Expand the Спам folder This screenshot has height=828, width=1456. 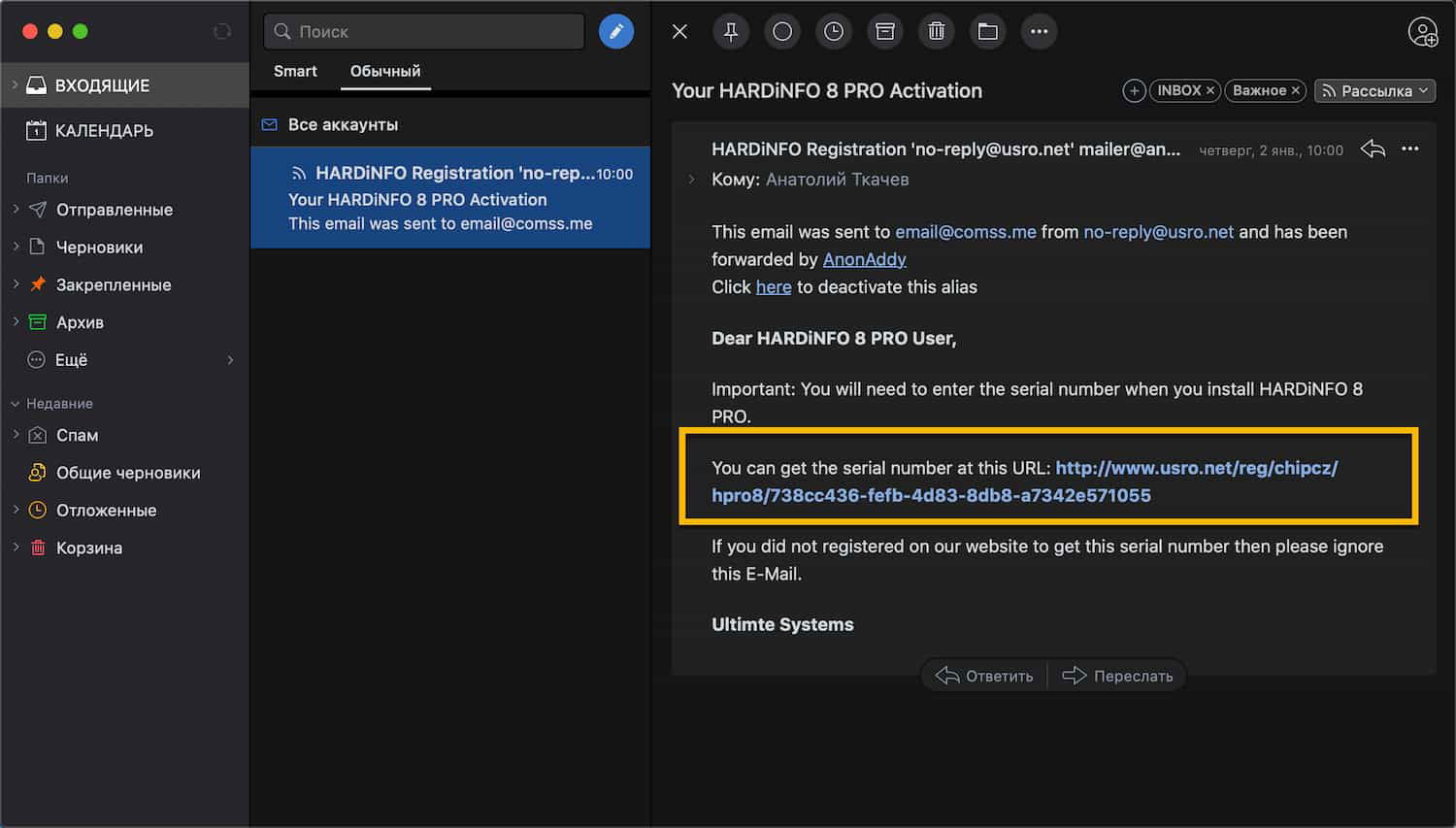[16, 435]
